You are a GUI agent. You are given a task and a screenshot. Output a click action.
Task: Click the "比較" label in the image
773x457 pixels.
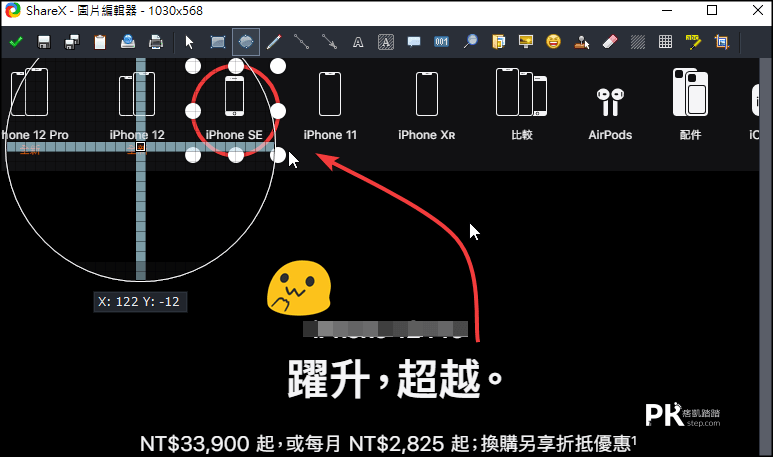pos(522,135)
